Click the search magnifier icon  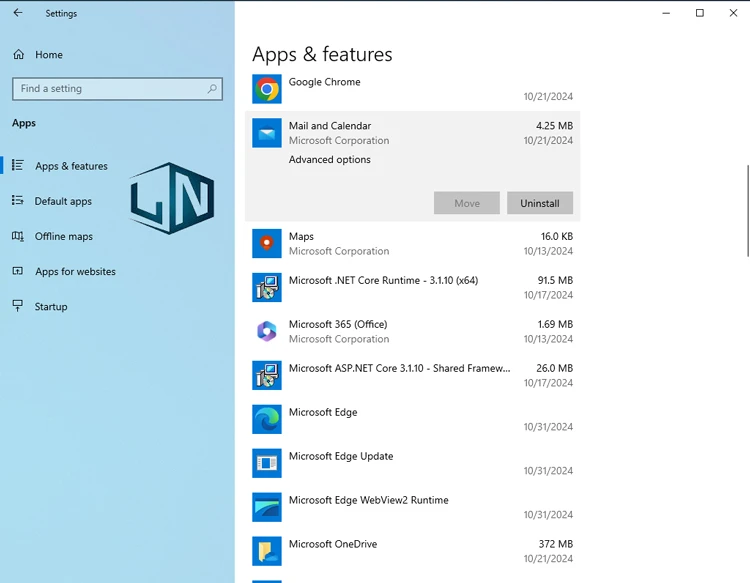(212, 88)
